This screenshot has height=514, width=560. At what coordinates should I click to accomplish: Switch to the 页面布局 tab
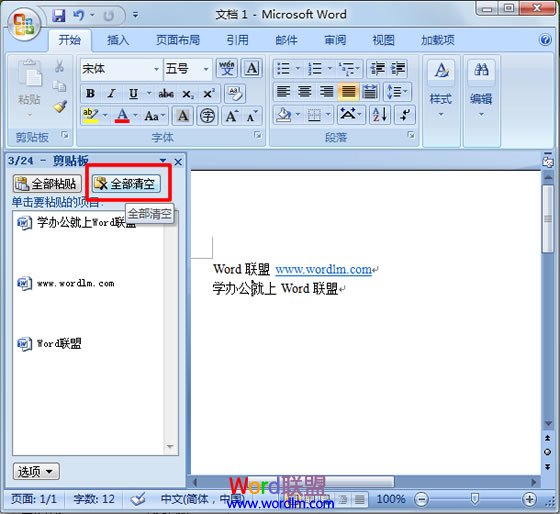tap(178, 40)
